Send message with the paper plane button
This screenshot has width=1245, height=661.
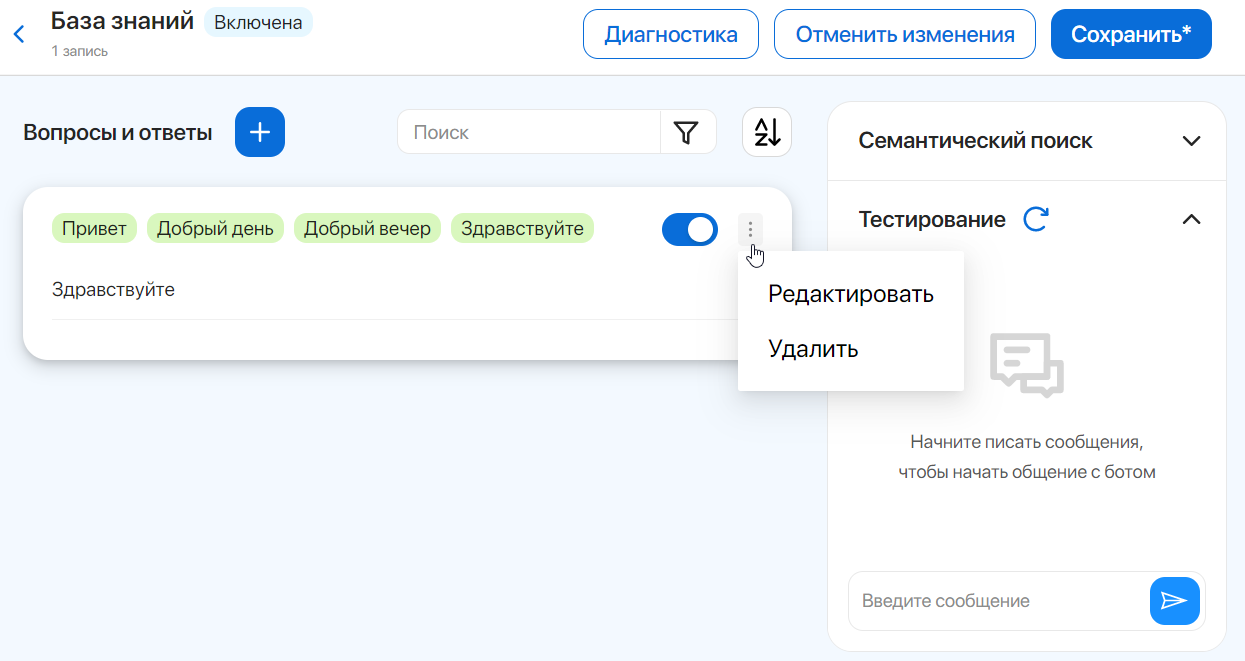point(1174,601)
